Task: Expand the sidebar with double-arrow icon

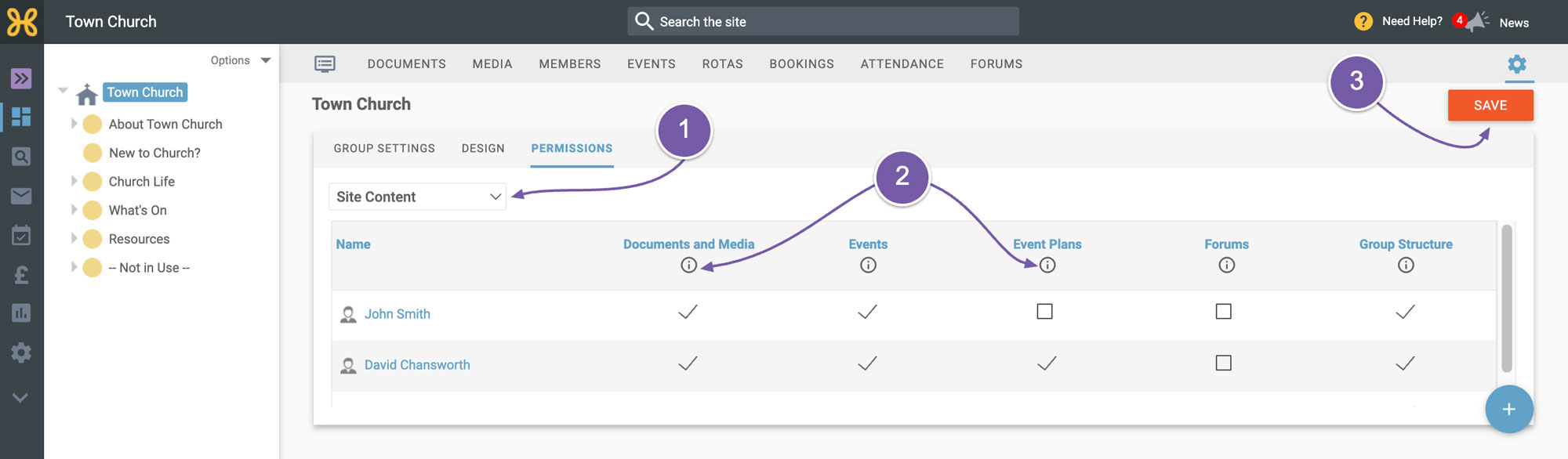Action: (21, 78)
